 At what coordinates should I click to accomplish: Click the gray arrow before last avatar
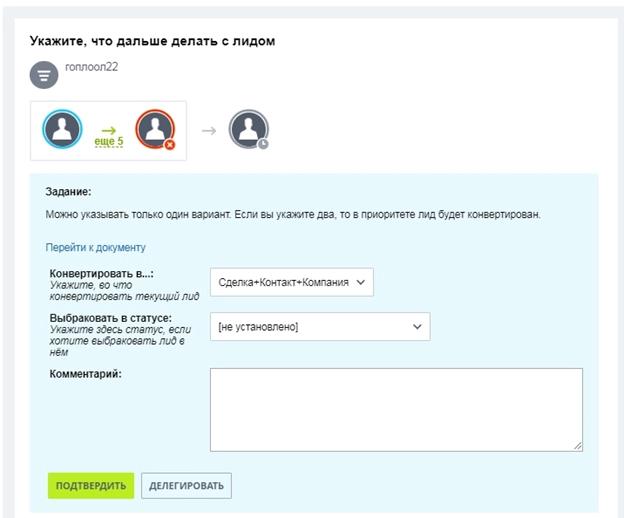point(207,130)
